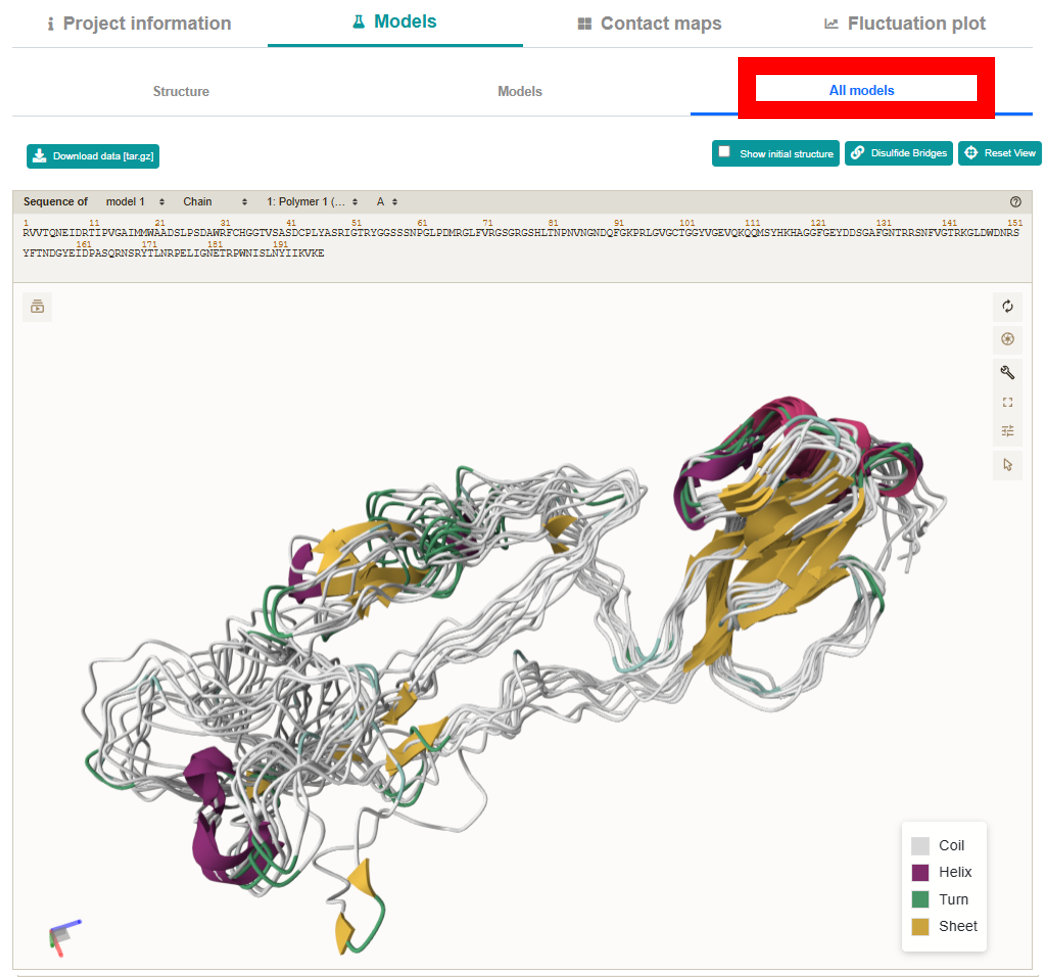
Task: Click the flask icon on Models tab
Action: pos(359,22)
